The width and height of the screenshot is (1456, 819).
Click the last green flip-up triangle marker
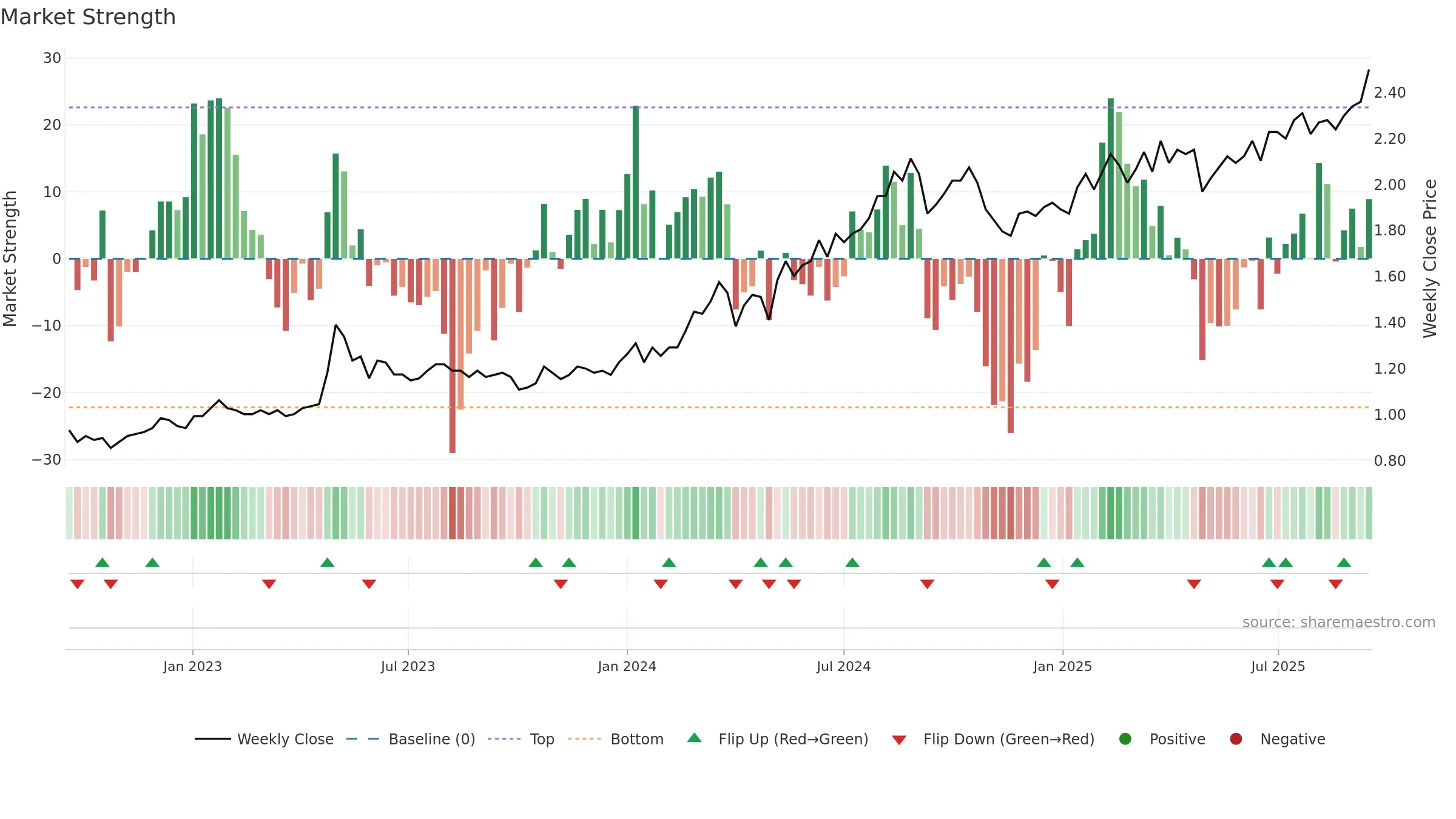click(x=1344, y=562)
